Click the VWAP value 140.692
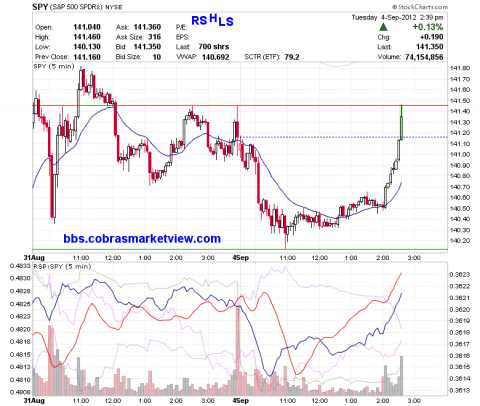The image size is (480, 406). pyautogui.click(x=215, y=57)
